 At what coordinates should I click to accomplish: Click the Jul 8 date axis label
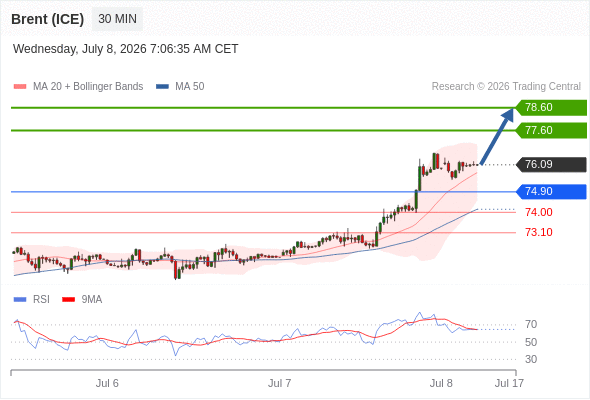coord(441,383)
